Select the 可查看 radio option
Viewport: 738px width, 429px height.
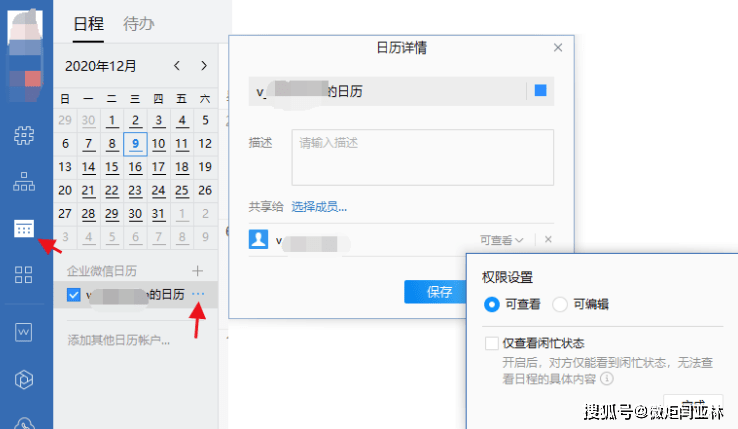(491, 304)
